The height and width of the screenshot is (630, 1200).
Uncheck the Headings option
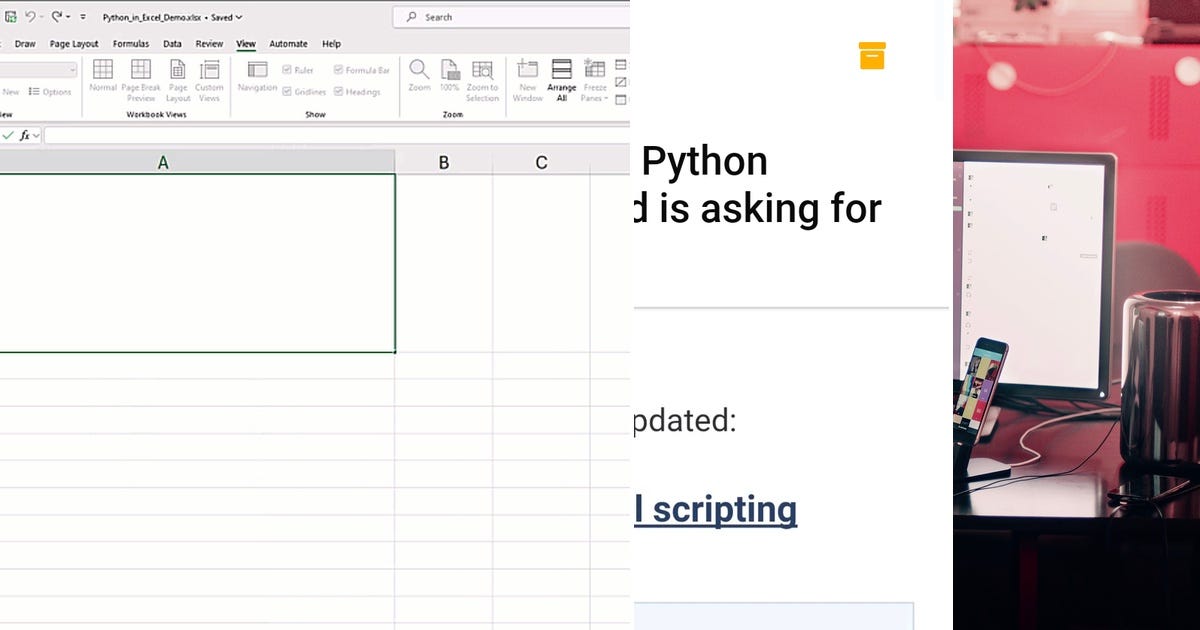(x=338, y=91)
